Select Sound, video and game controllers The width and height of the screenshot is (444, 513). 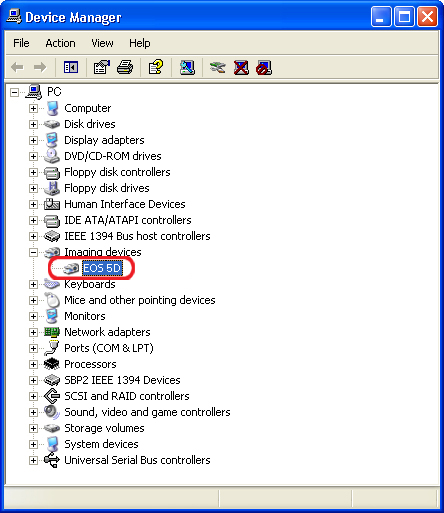[x=147, y=412]
